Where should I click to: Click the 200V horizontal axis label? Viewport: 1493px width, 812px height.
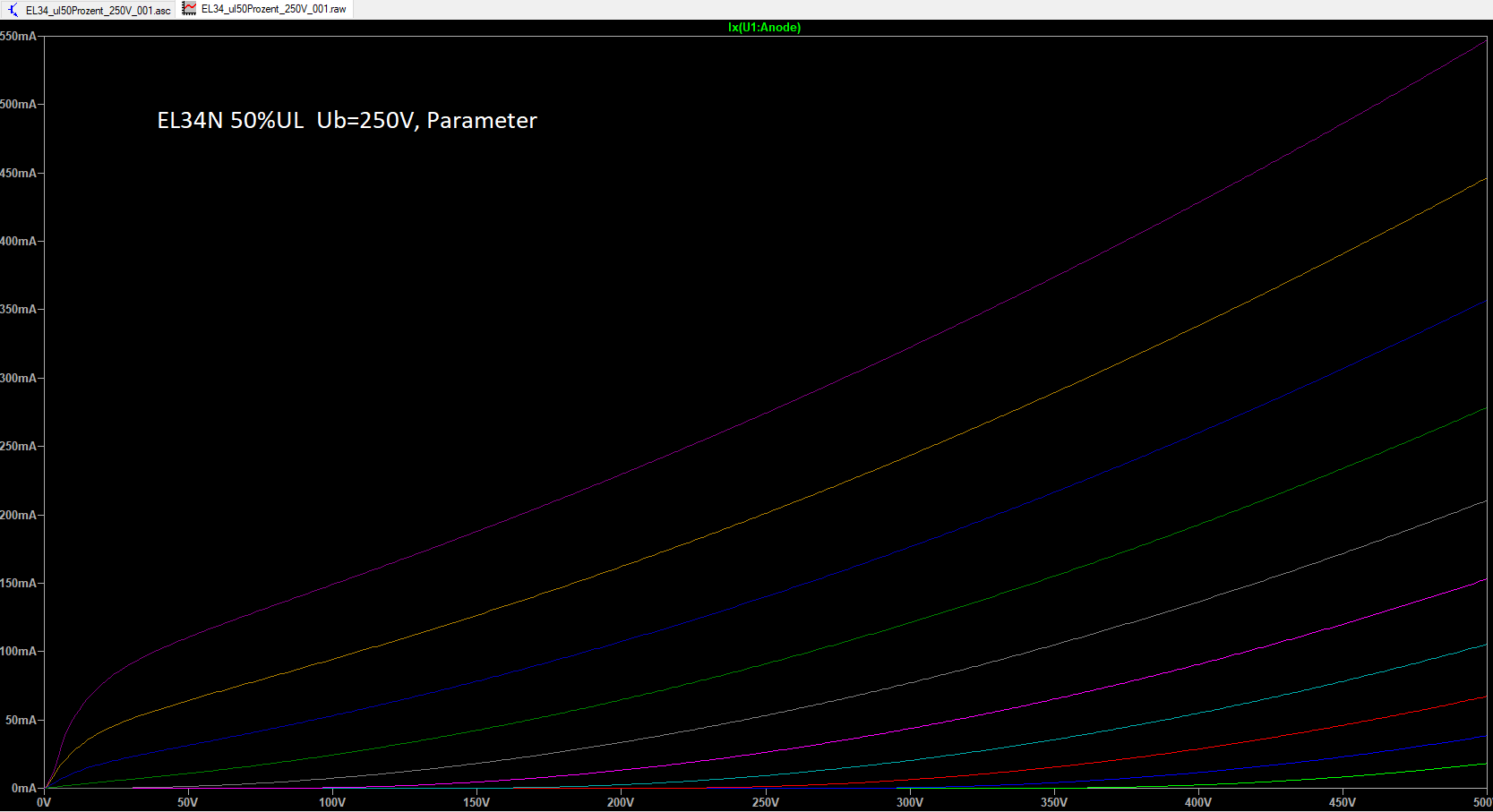point(621,802)
